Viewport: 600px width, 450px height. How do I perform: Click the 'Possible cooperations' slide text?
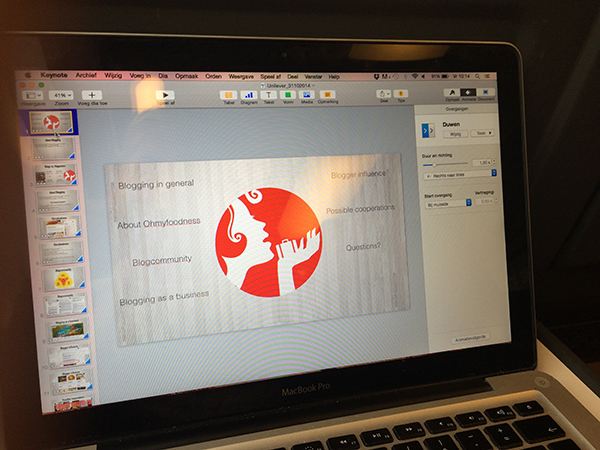pos(360,209)
